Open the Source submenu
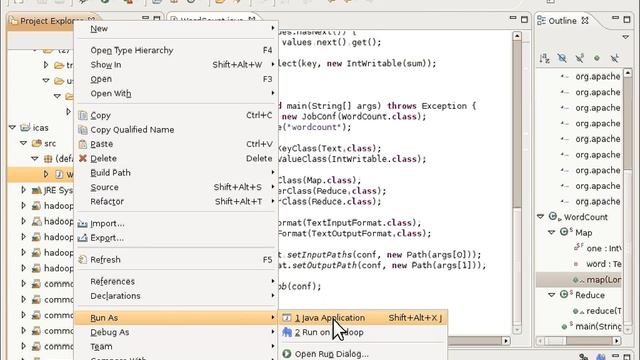Viewport: 640px width, 360px height. pos(104,187)
